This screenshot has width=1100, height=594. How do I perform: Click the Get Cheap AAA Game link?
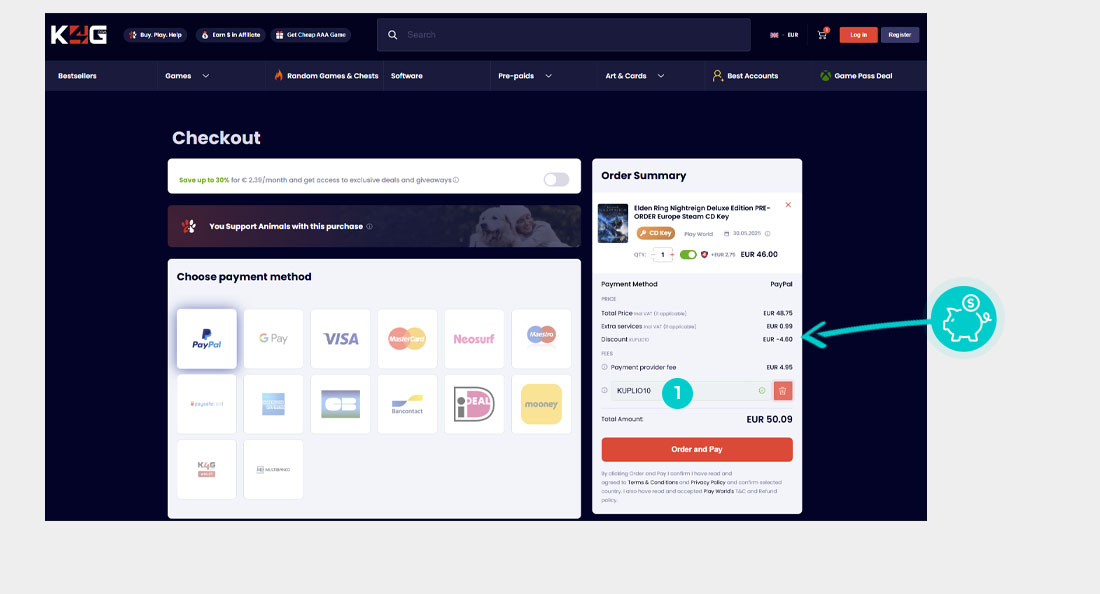[311, 34]
